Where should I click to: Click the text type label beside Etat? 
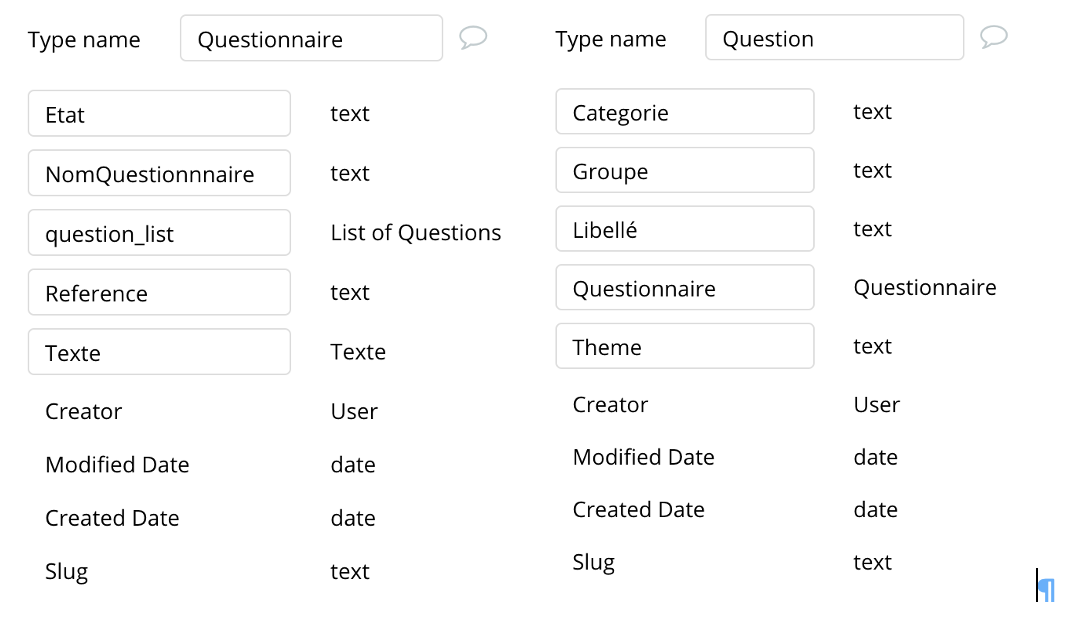click(350, 114)
